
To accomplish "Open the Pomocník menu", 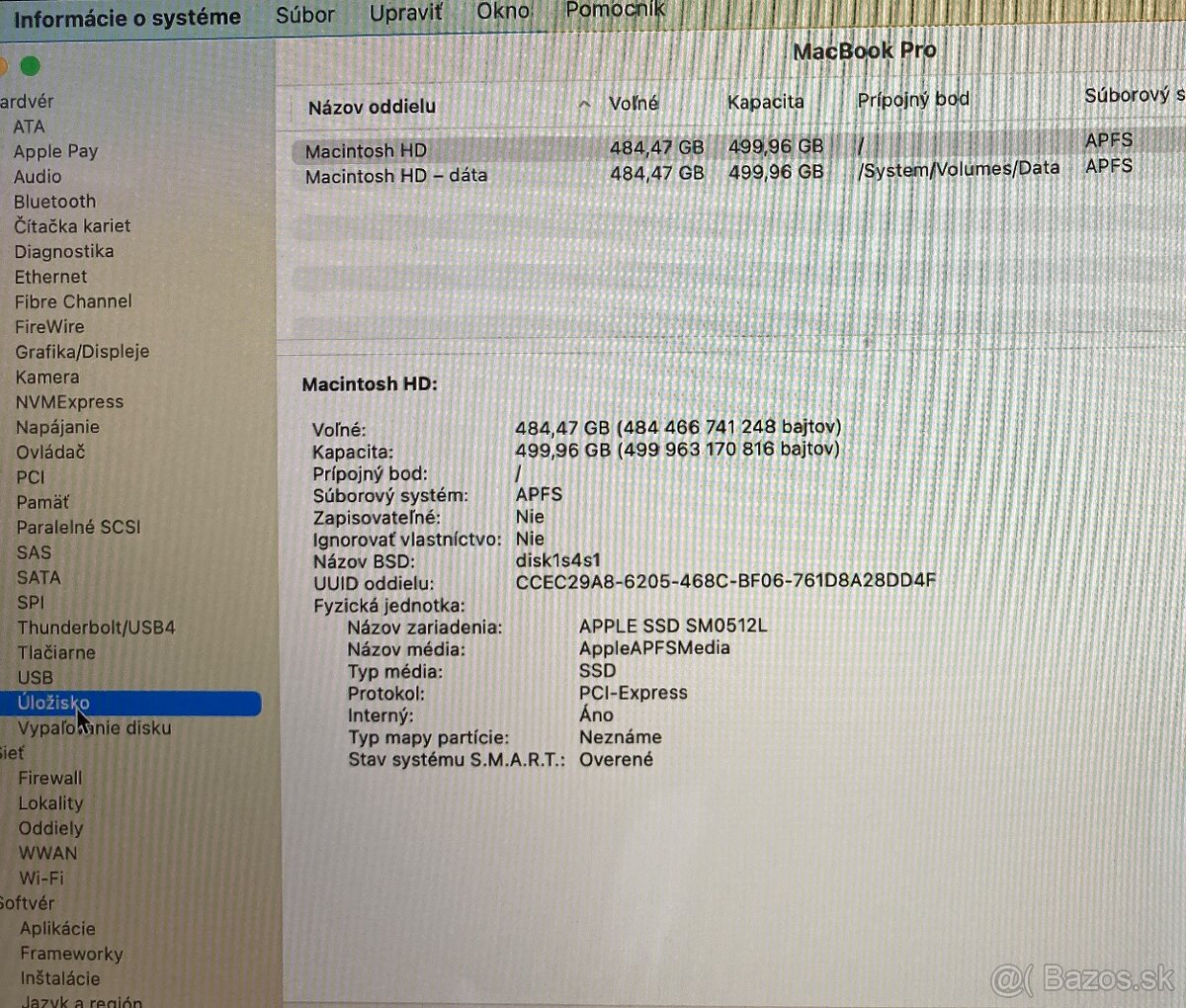I will pos(615,10).
